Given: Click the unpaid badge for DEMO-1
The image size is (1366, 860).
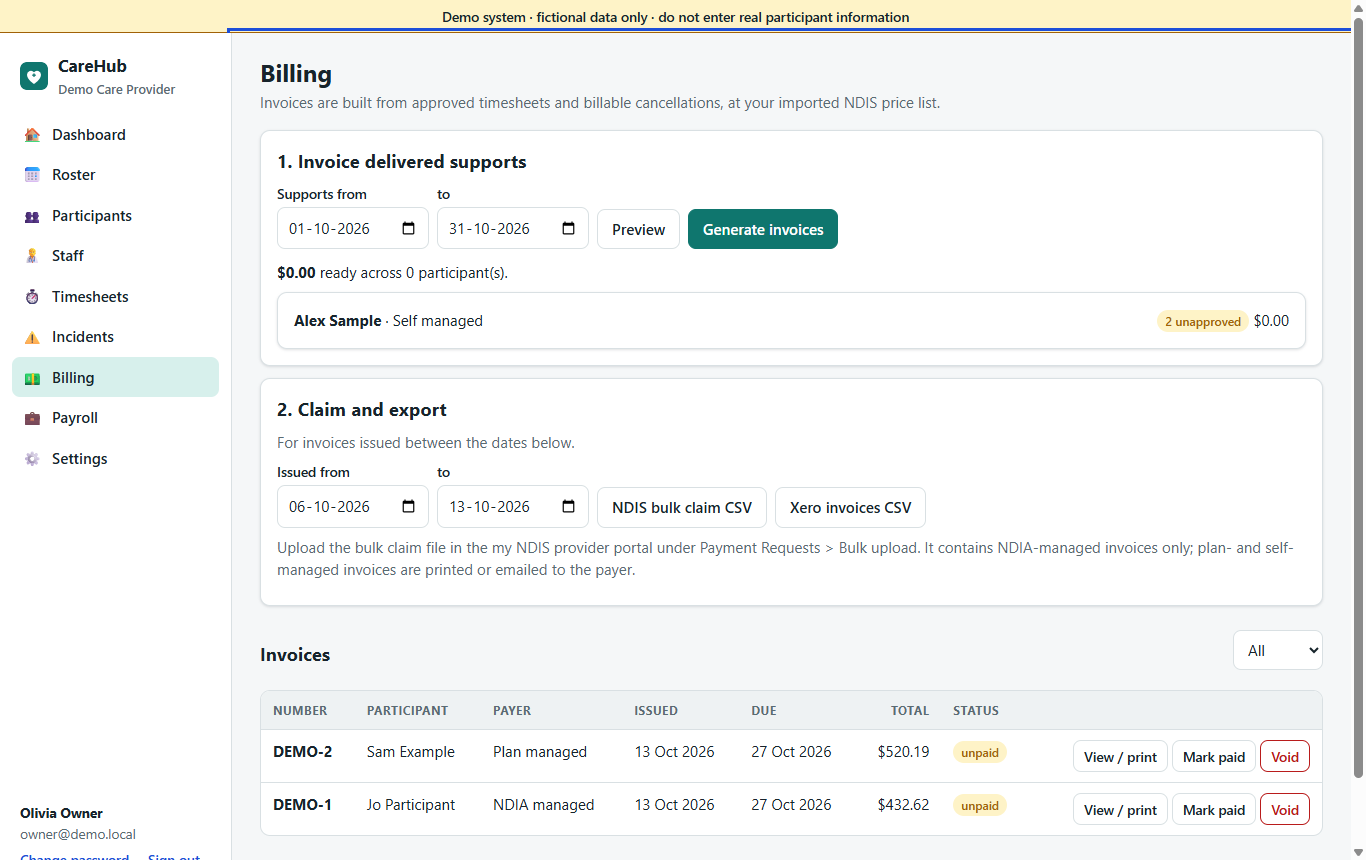Looking at the screenshot, I should [980, 805].
